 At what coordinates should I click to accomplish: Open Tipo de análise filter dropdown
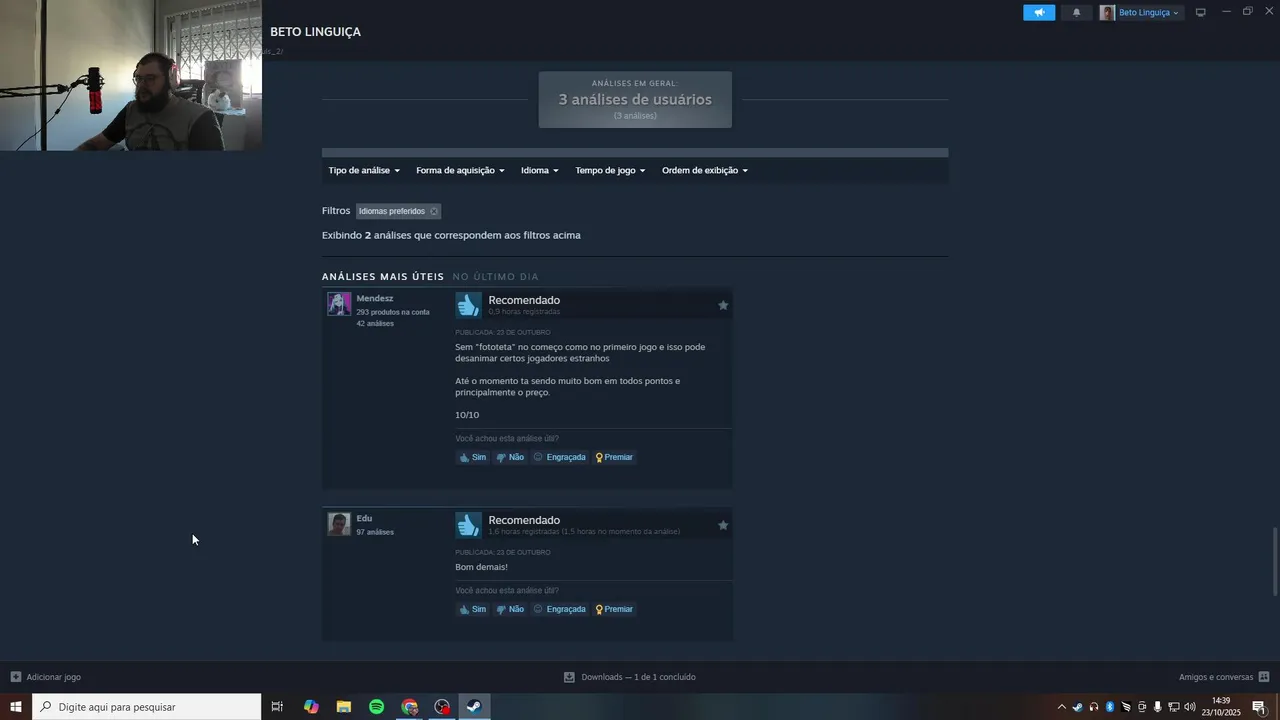(364, 170)
